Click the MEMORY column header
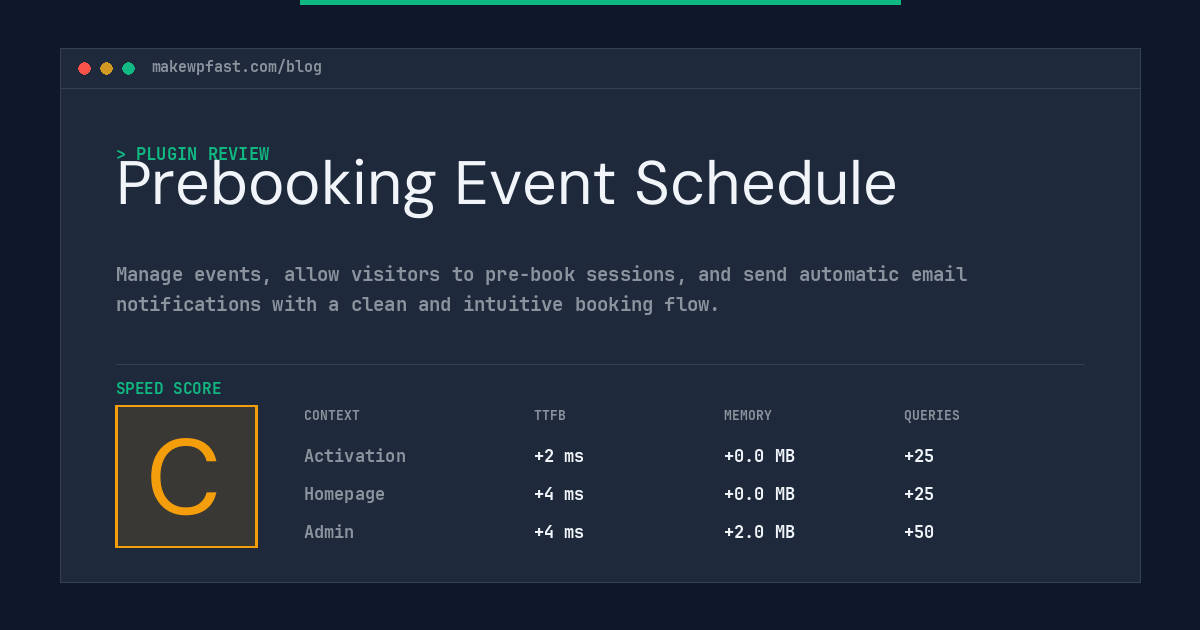Image resolution: width=1200 pixels, height=630 pixels. click(x=748, y=416)
